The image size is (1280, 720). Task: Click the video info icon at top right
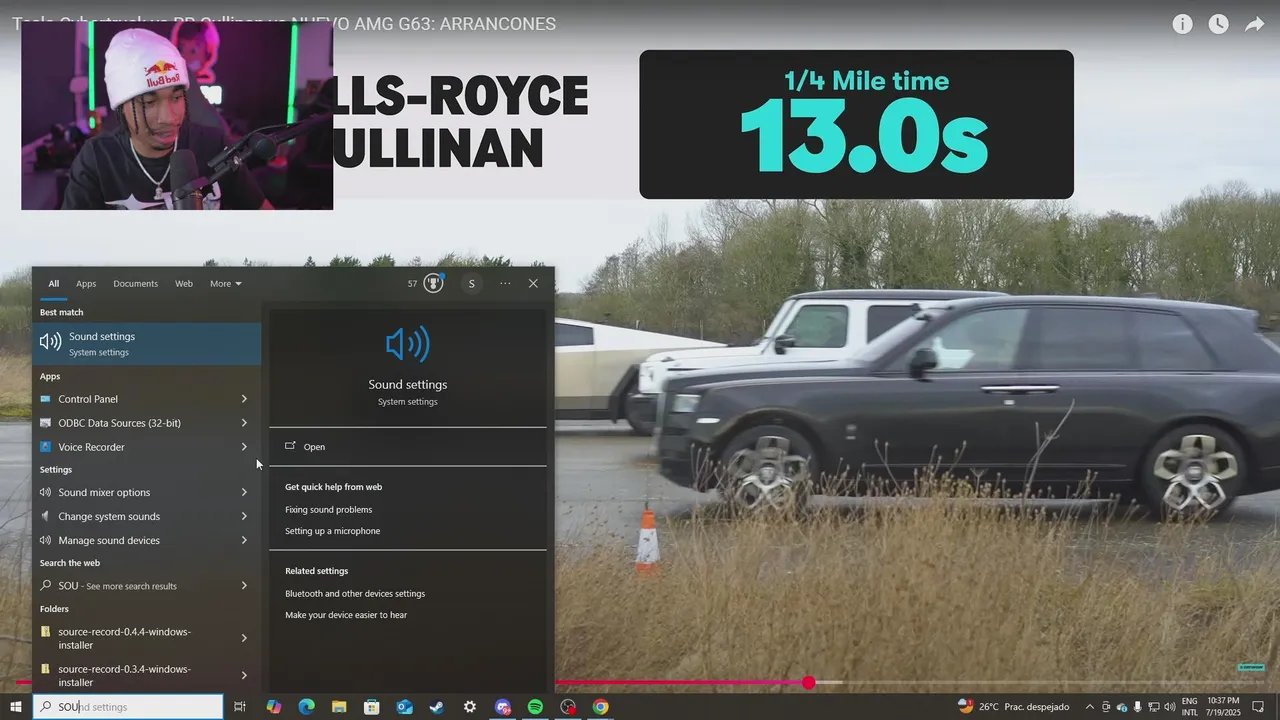click(x=1182, y=24)
